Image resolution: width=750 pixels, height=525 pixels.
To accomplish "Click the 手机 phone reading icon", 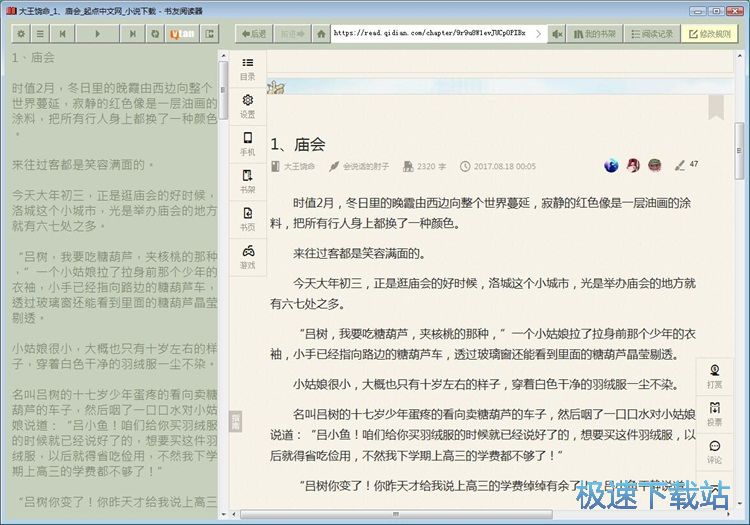I will [247, 143].
